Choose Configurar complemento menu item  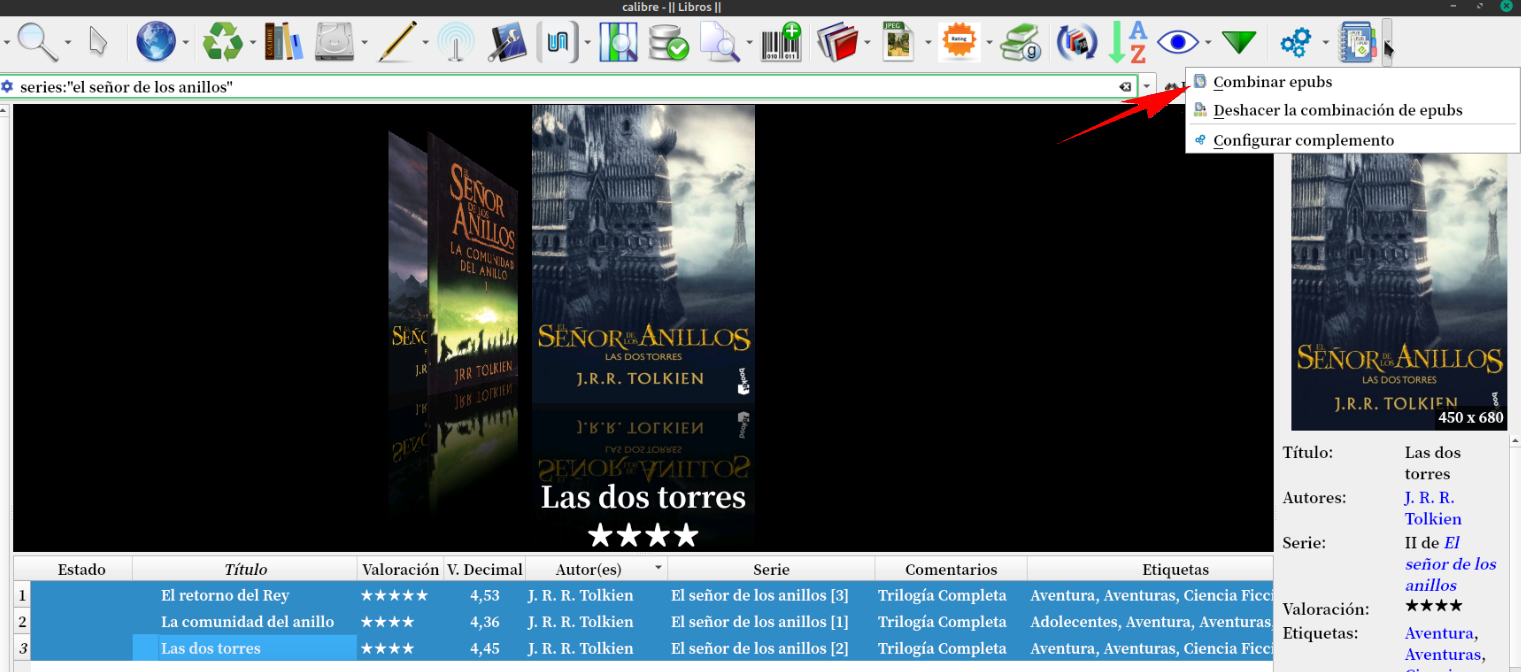(x=1352, y=140)
